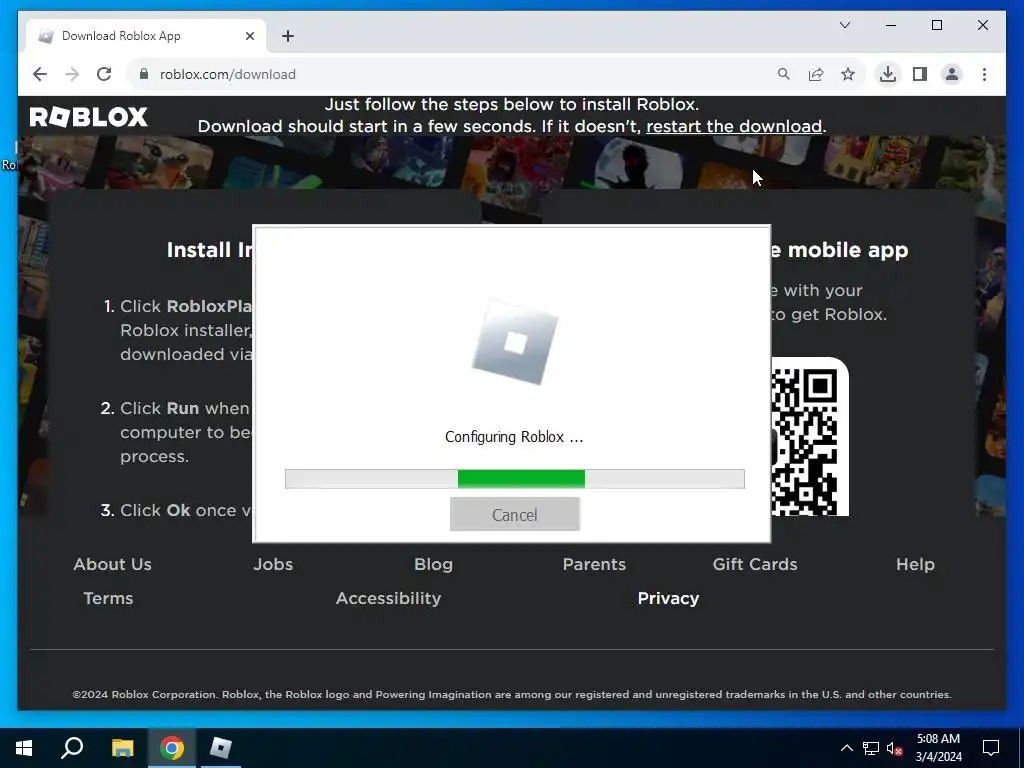Screen dimensions: 1024x768
Task: Click the Configuring Roblox progress bar
Action: [x=515, y=479]
